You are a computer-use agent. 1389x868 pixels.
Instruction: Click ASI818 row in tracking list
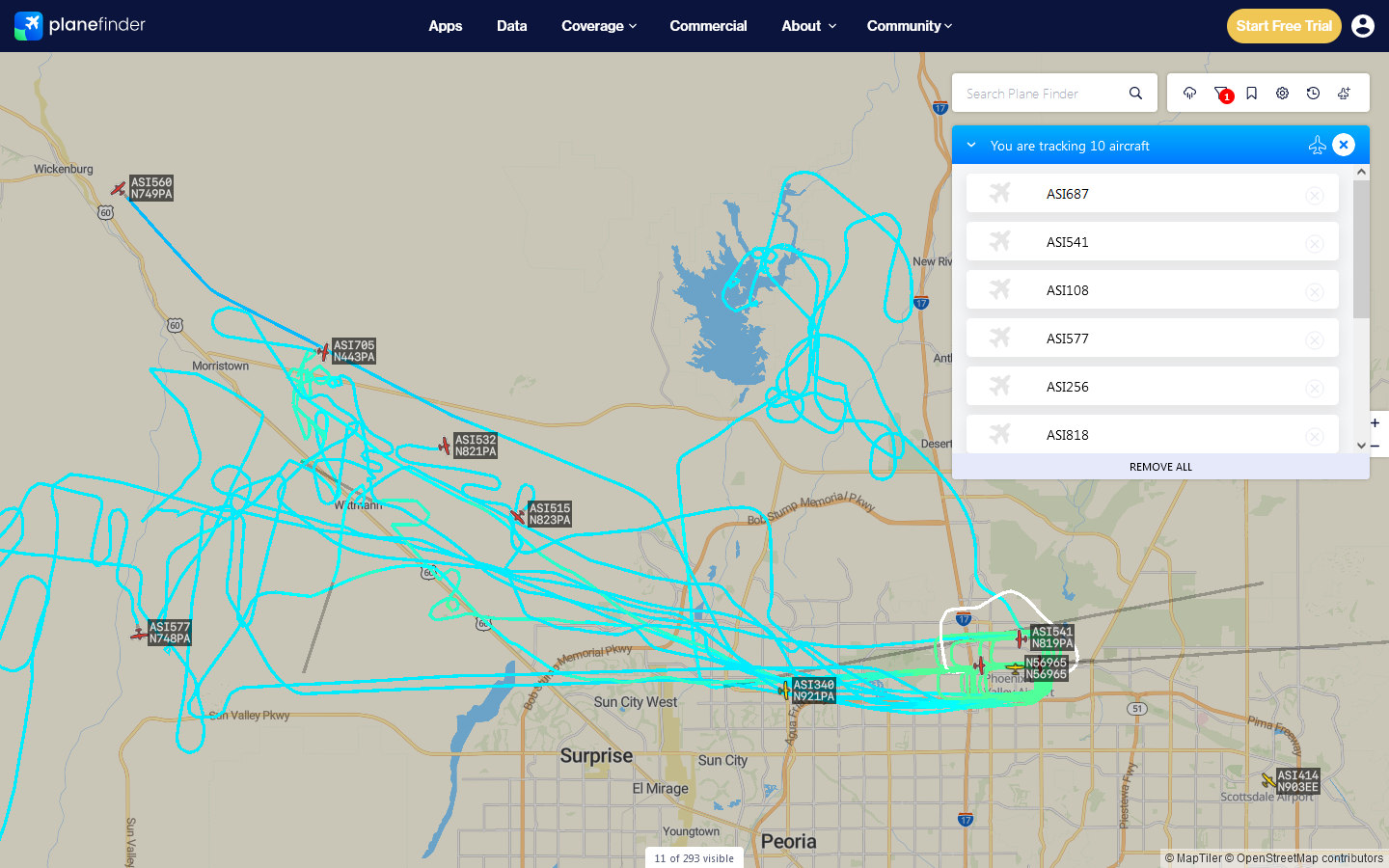(1153, 434)
